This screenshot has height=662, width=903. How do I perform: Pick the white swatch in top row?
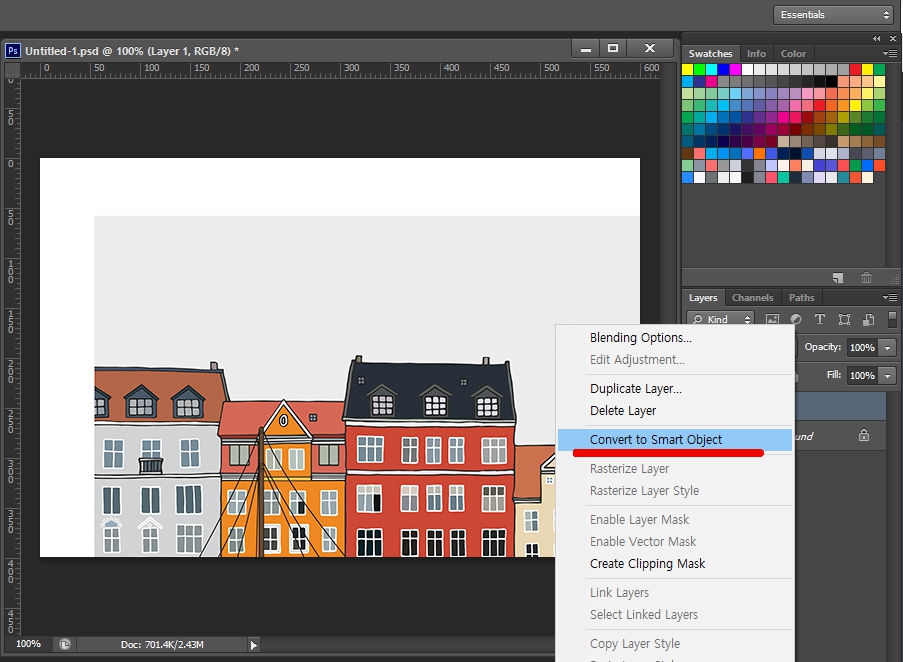(748, 70)
